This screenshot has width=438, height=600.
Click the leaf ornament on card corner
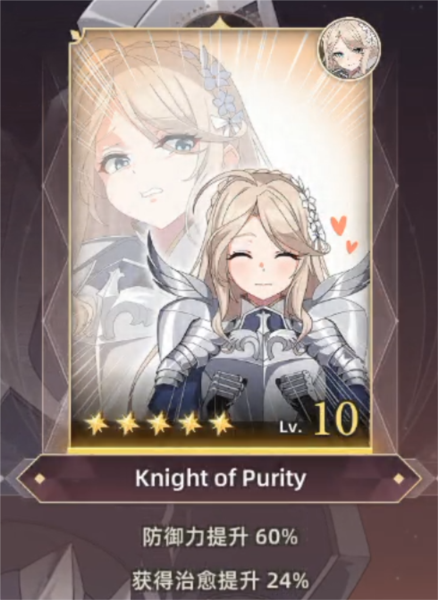(75, 36)
